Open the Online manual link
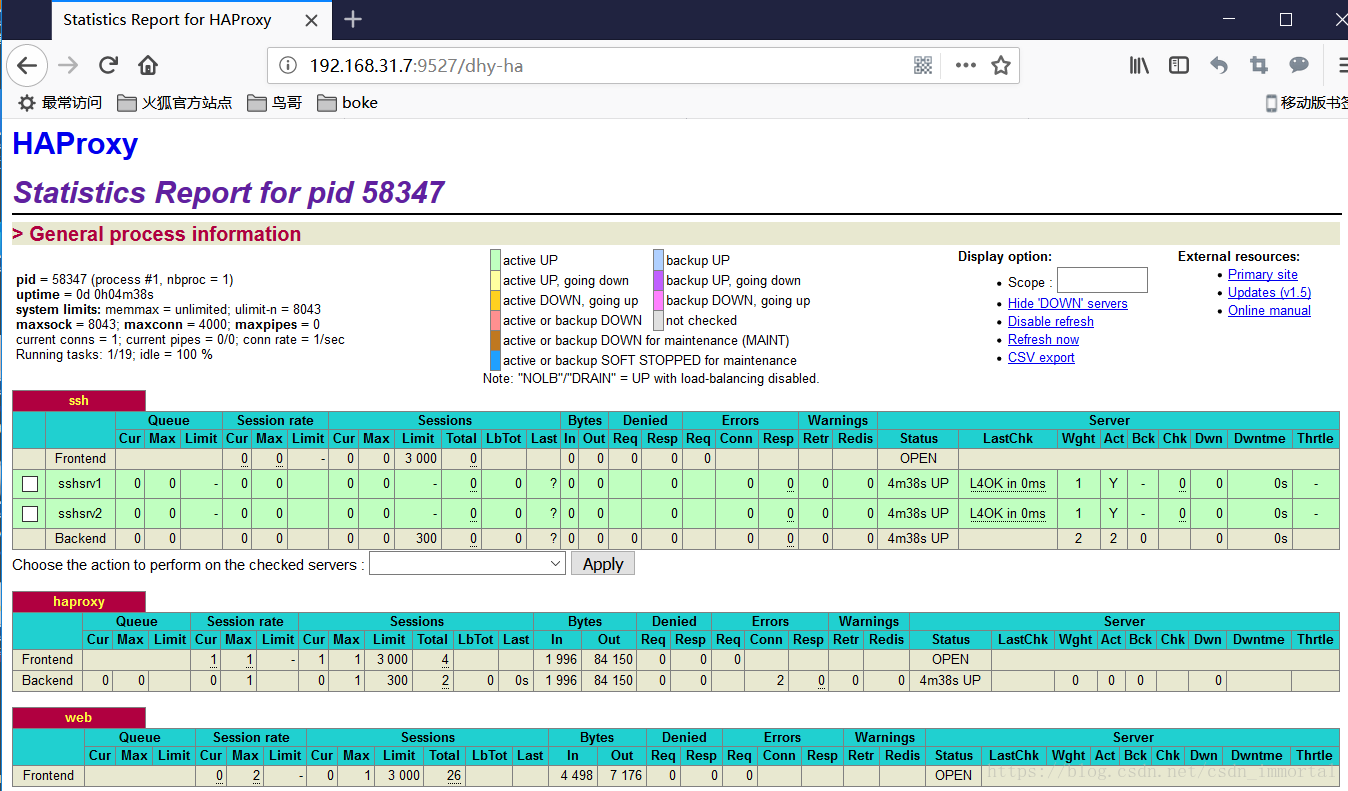The height and width of the screenshot is (791, 1348). pyautogui.click(x=1269, y=311)
